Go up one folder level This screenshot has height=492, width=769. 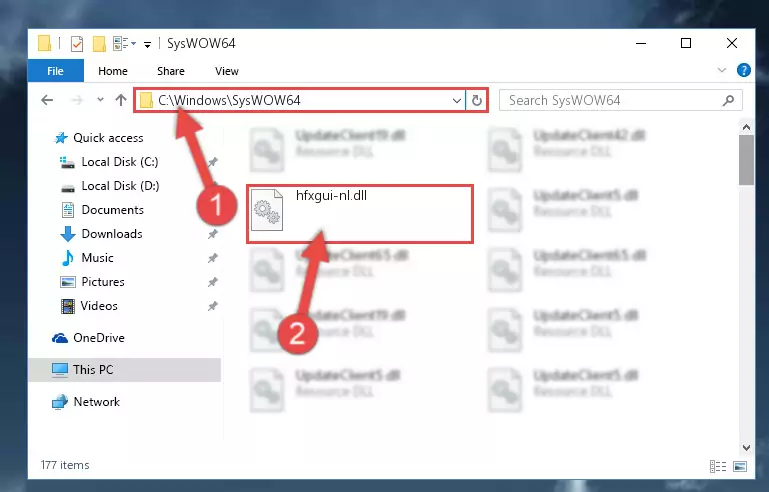tap(121, 100)
